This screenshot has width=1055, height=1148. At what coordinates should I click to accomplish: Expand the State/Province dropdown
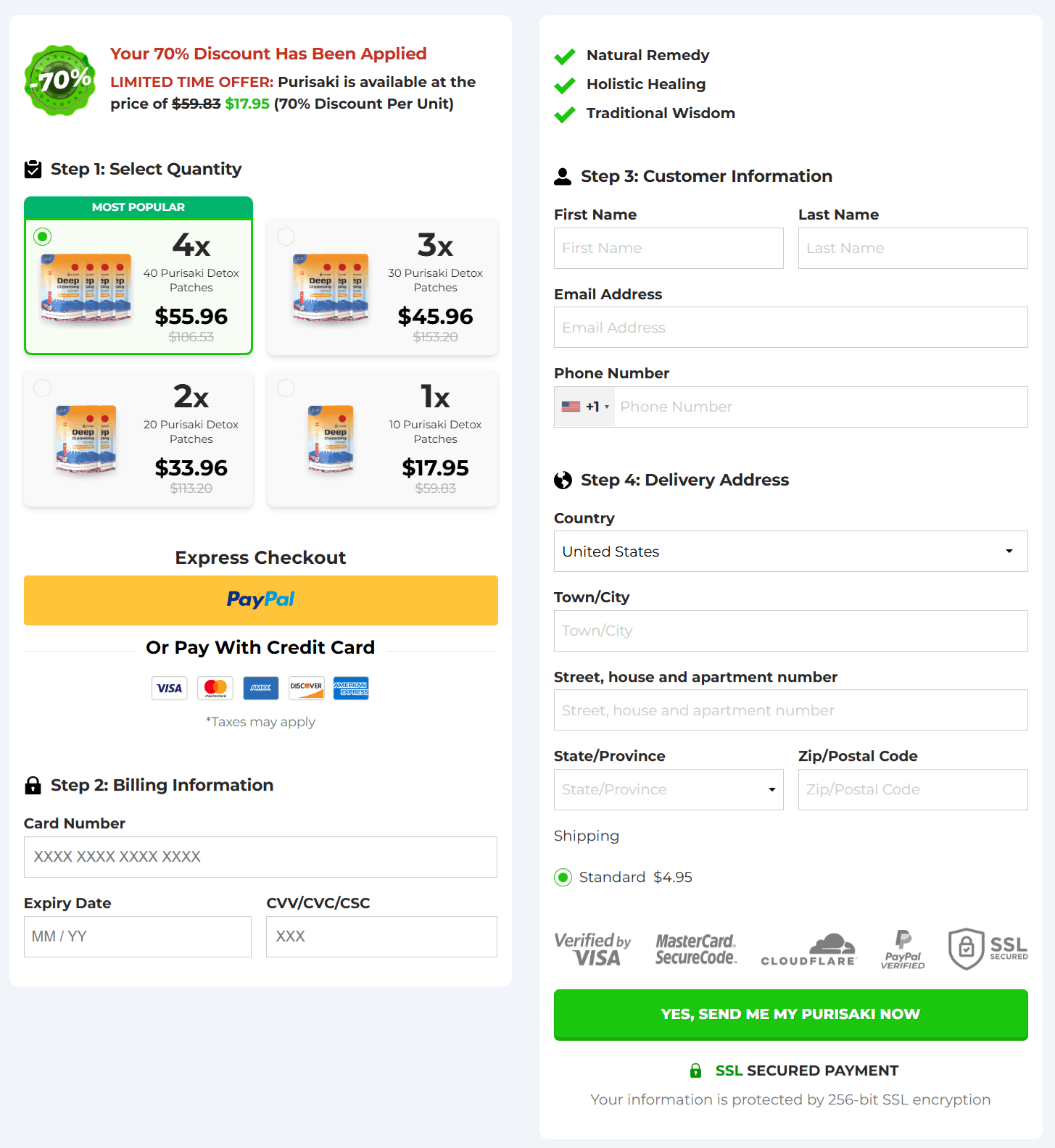pyautogui.click(x=667, y=789)
